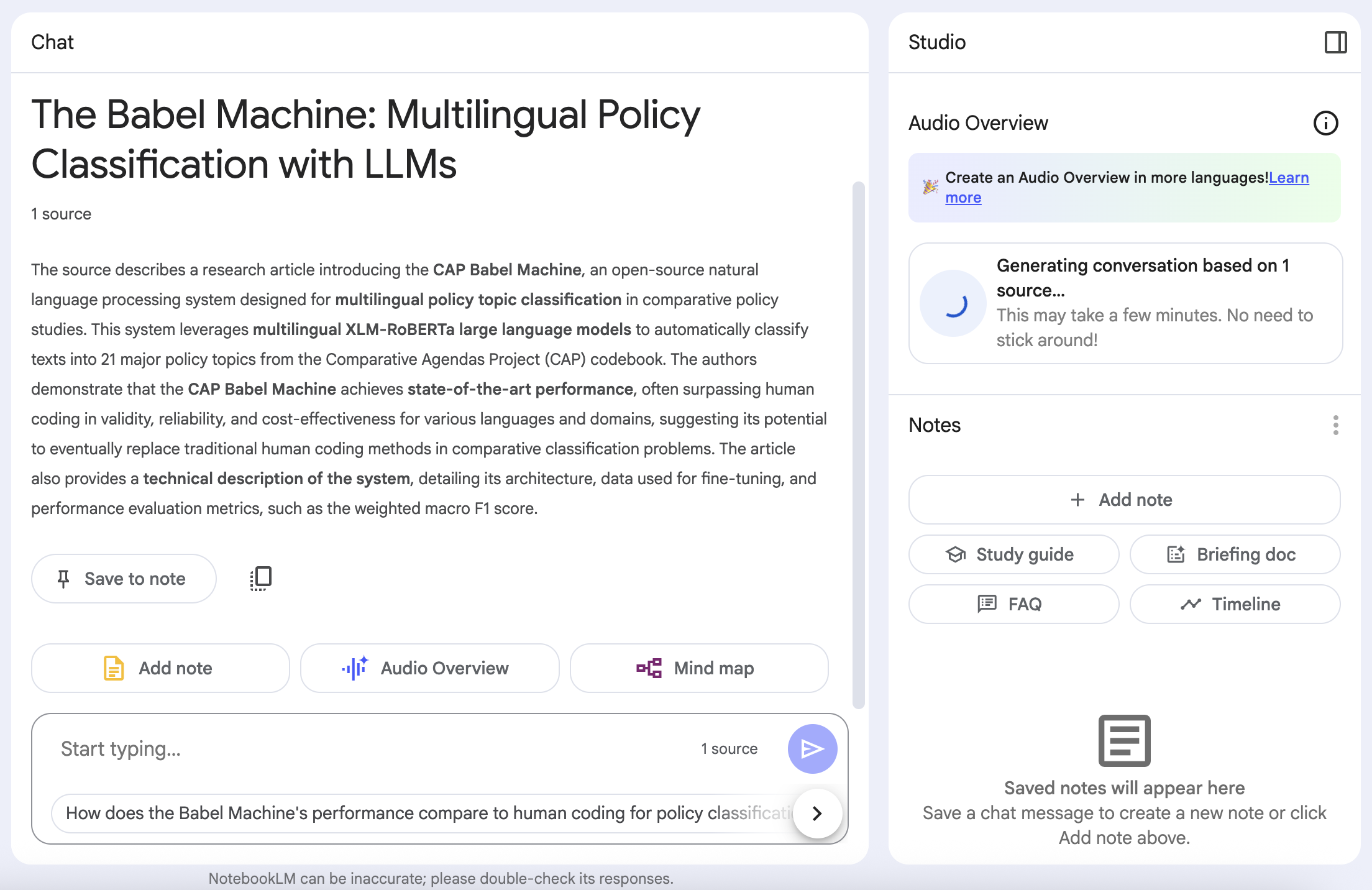
Task: Click the empty notes placeholder icon
Action: (1124, 741)
